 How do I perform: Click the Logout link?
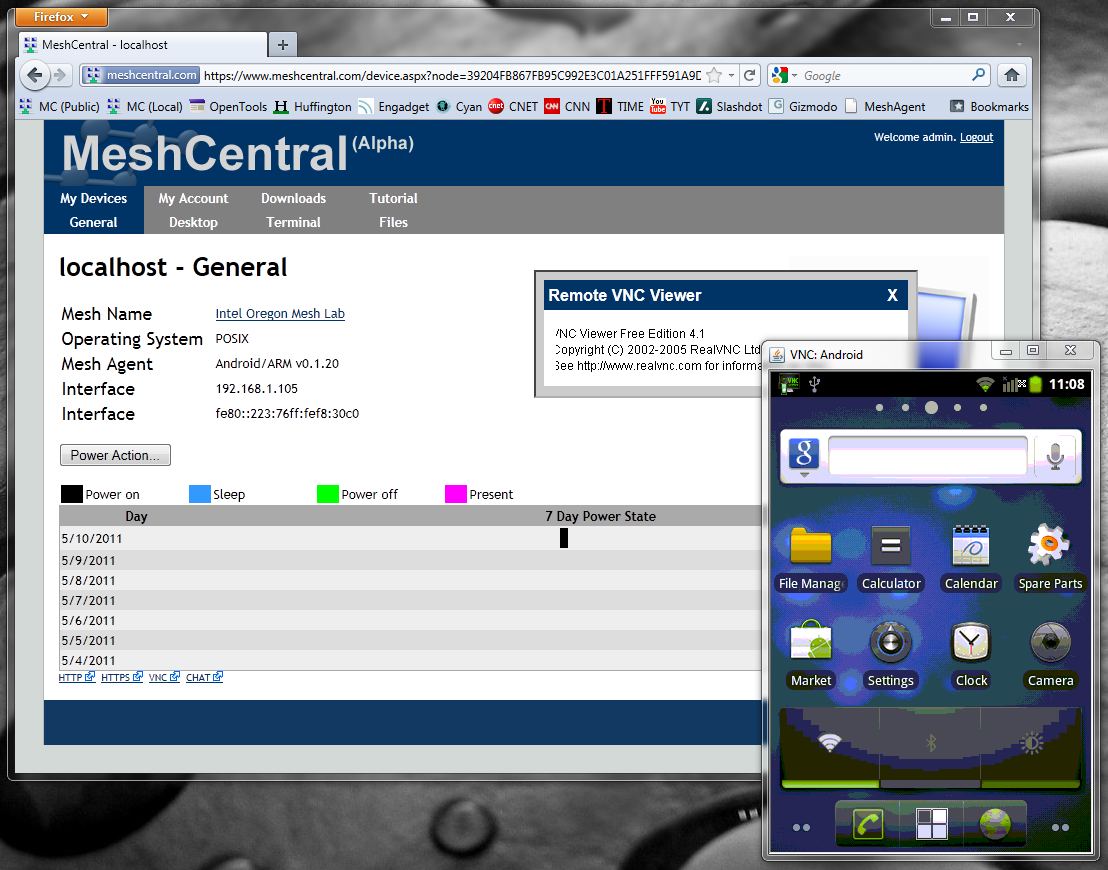(x=976, y=137)
